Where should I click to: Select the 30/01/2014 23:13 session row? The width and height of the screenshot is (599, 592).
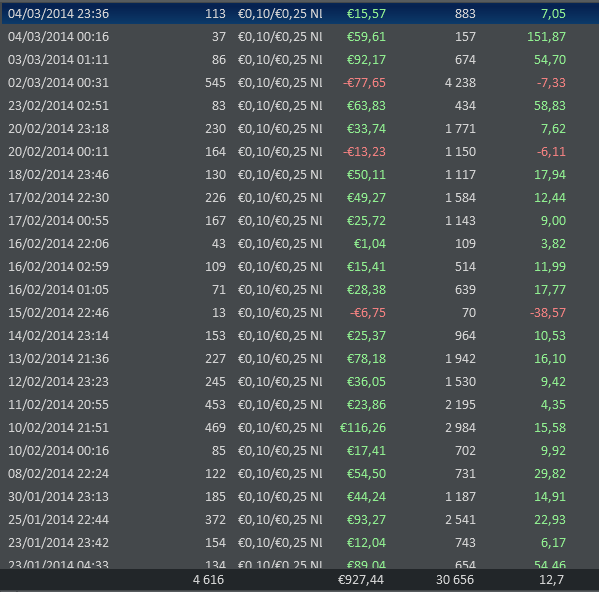300,497
